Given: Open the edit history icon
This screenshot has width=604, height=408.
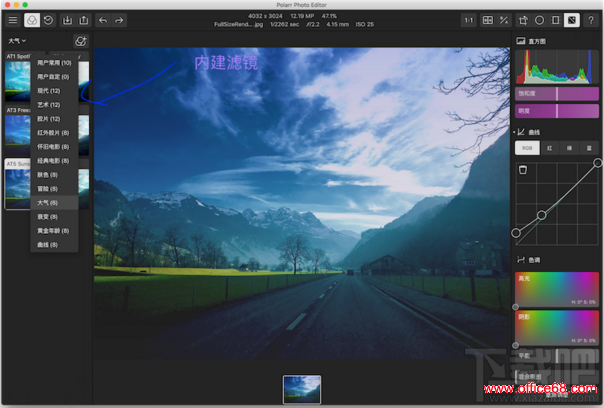Looking at the screenshot, I should (48, 20).
